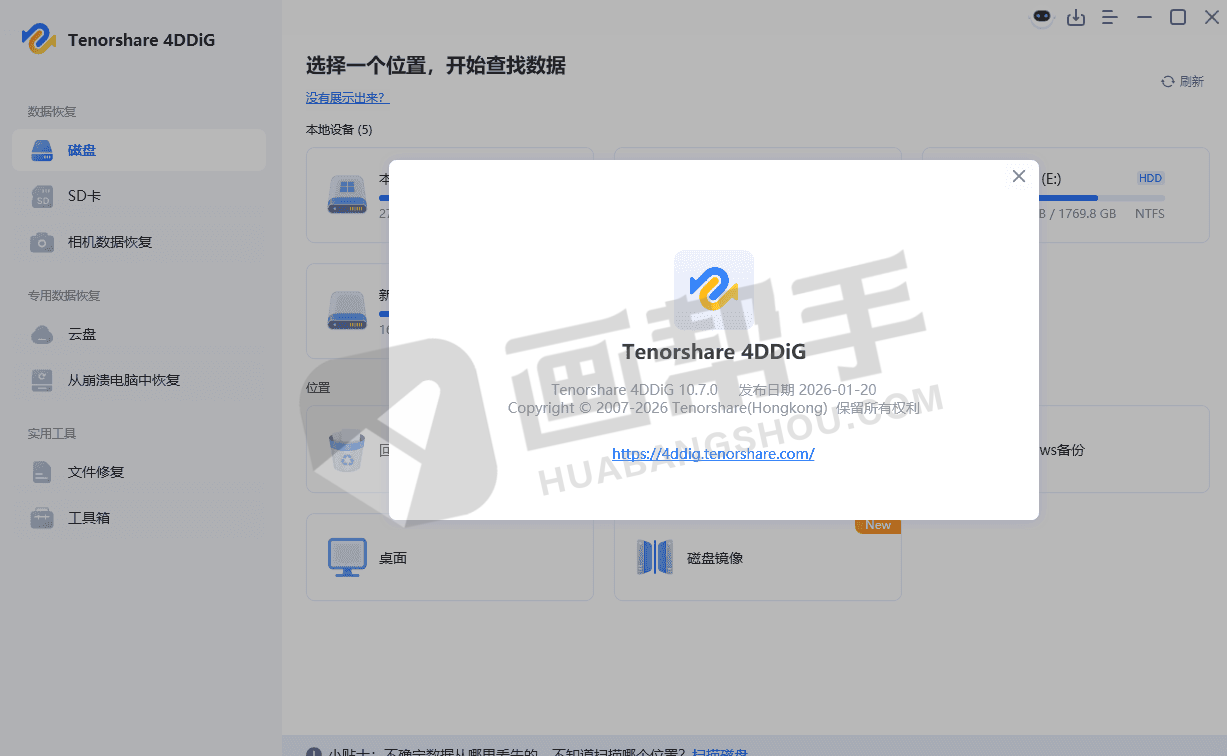Image resolution: width=1227 pixels, height=756 pixels.
Task: Click the 4DDiG logo in the About dialog
Action: point(714,290)
